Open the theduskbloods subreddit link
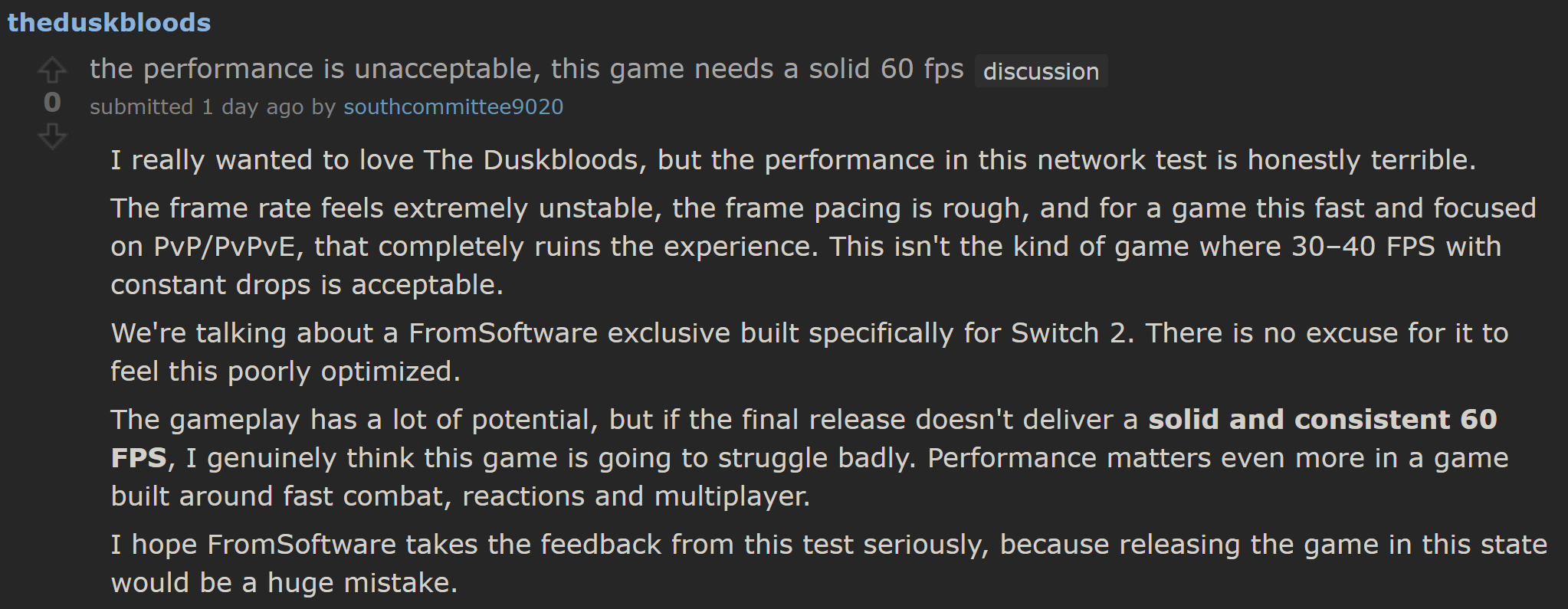The height and width of the screenshot is (609, 1568). pyautogui.click(x=109, y=22)
